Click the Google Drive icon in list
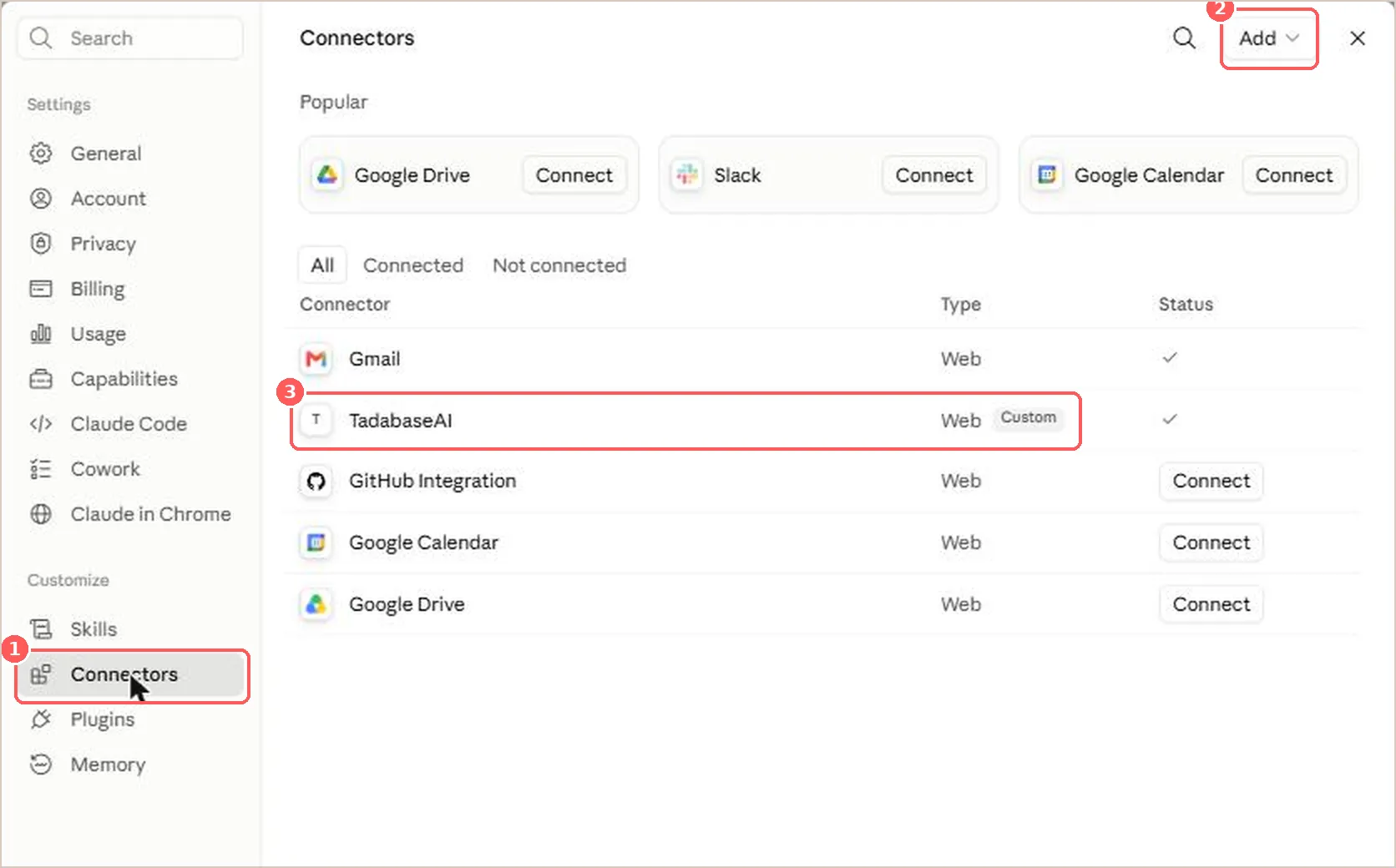Image resolution: width=1396 pixels, height=868 pixels. pyautogui.click(x=316, y=604)
